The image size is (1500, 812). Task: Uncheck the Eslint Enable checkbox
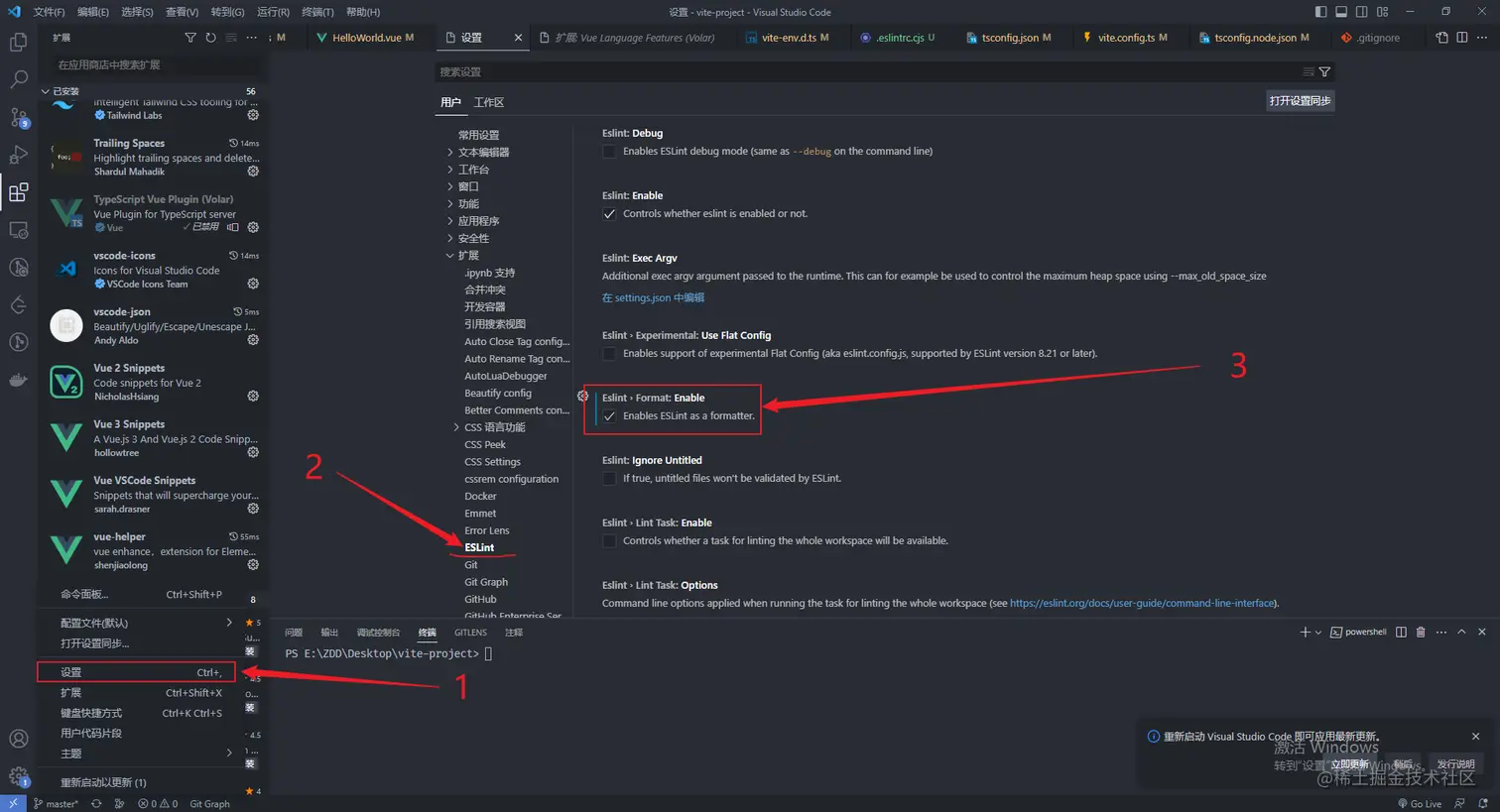(609, 214)
